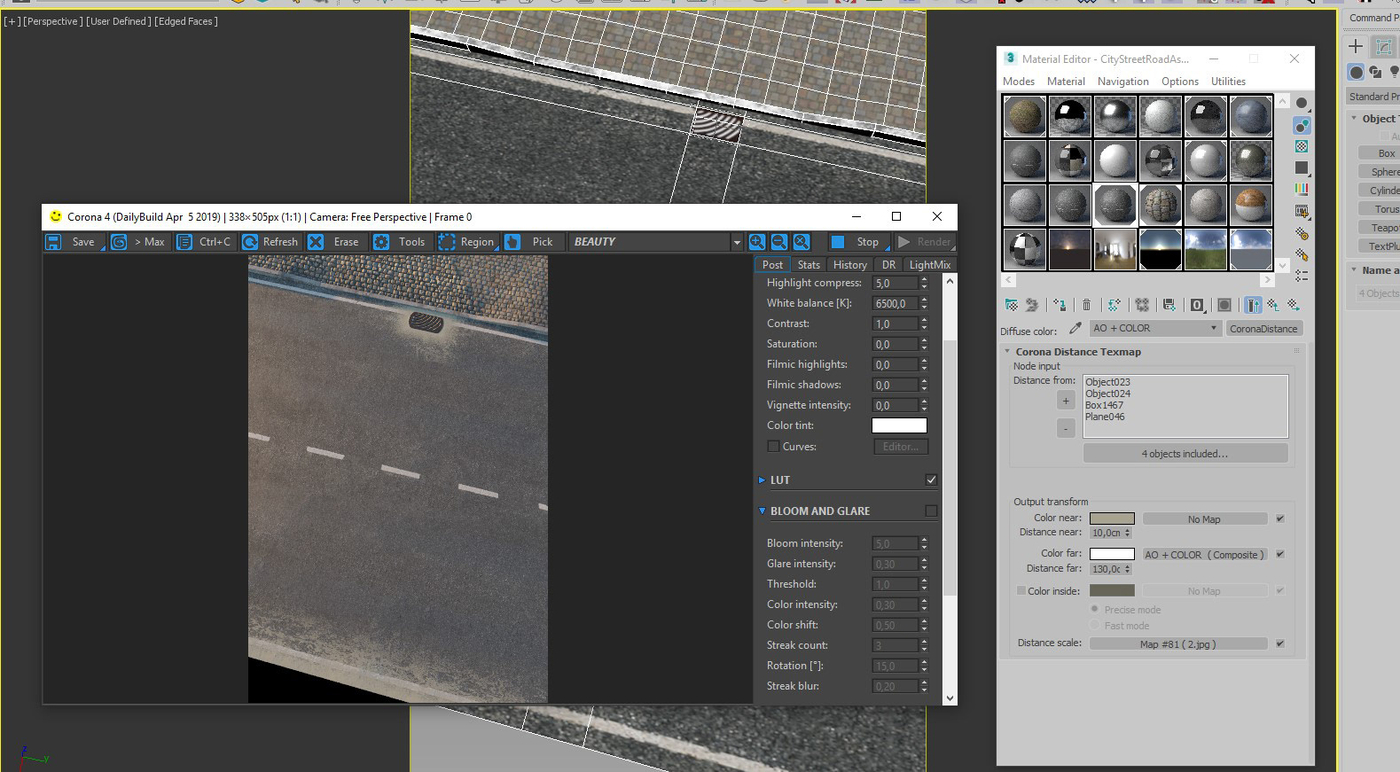Enable the Bloom and Glare checkbox
1400x772 pixels.
pyautogui.click(x=931, y=511)
